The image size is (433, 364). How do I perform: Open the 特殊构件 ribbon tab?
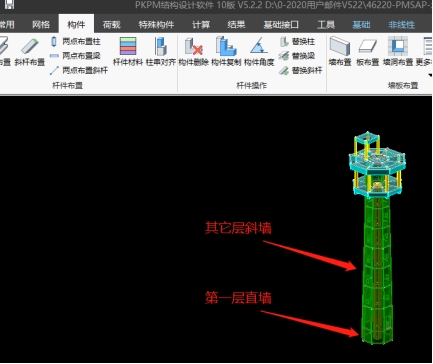156,25
